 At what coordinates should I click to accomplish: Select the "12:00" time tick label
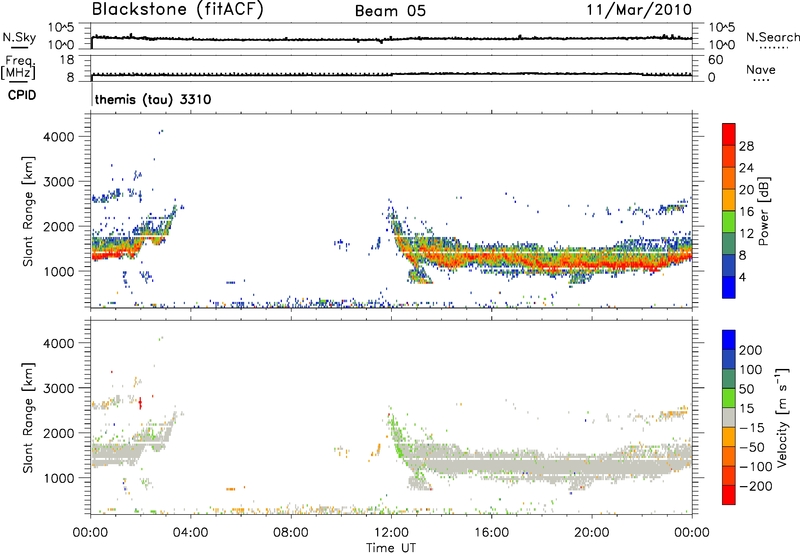(x=391, y=533)
